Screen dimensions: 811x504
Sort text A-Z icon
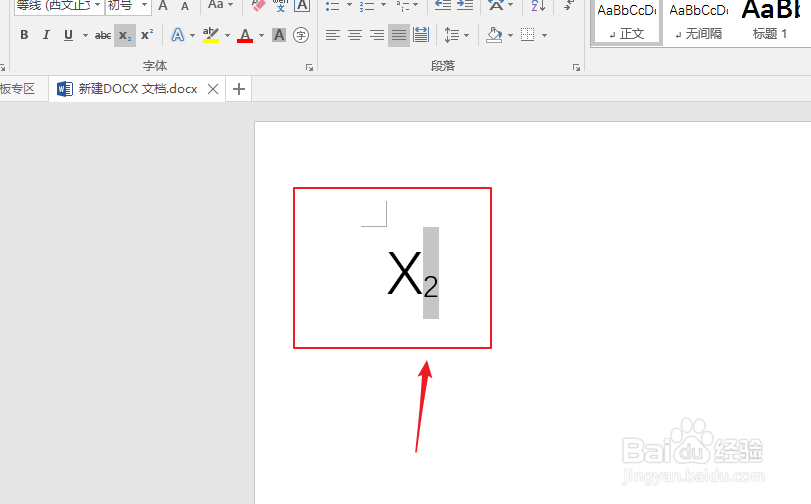[538, 5]
